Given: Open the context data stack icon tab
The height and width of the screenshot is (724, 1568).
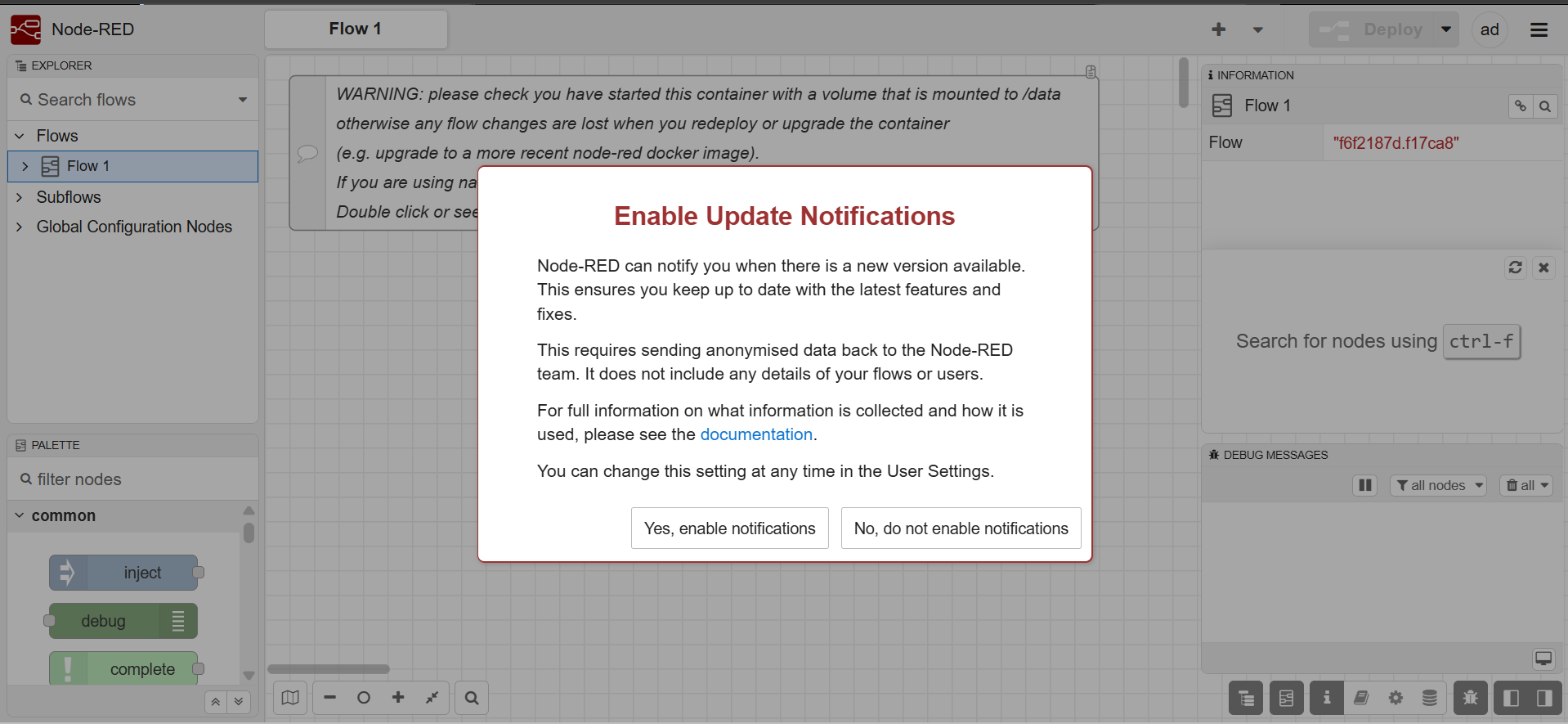Looking at the screenshot, I should coord(1430,698).
